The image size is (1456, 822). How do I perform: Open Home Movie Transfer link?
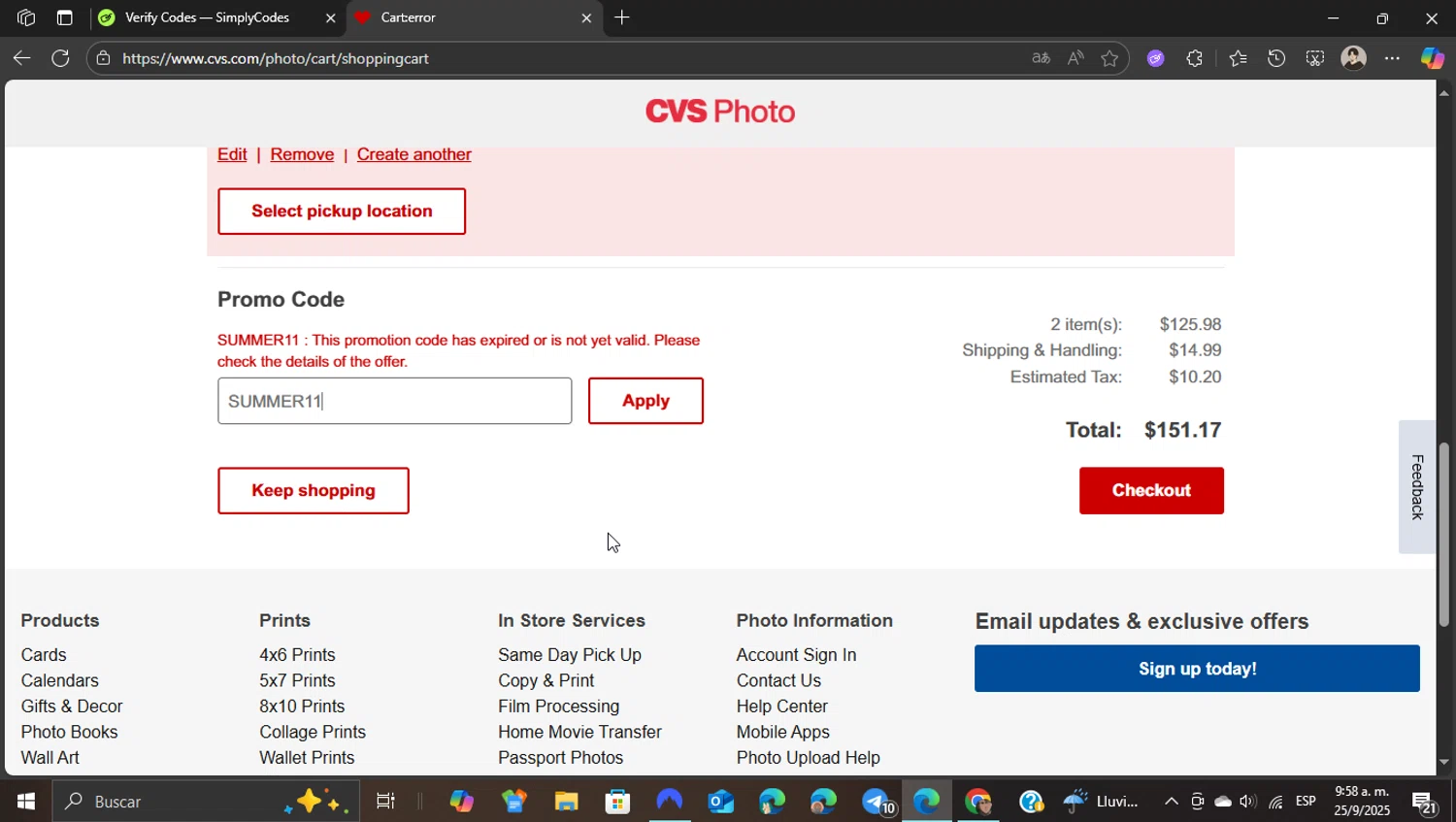579,732
